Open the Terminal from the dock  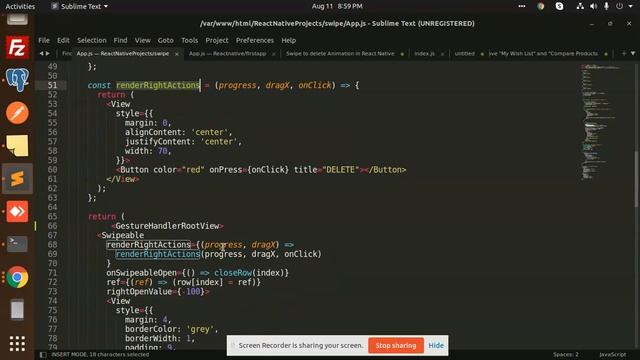tap(17, 244)
